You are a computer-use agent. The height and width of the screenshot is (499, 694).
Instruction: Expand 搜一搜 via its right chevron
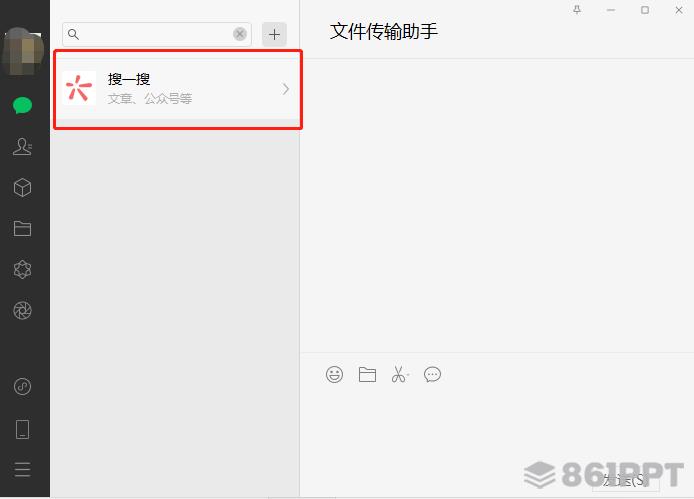point(286,89)
